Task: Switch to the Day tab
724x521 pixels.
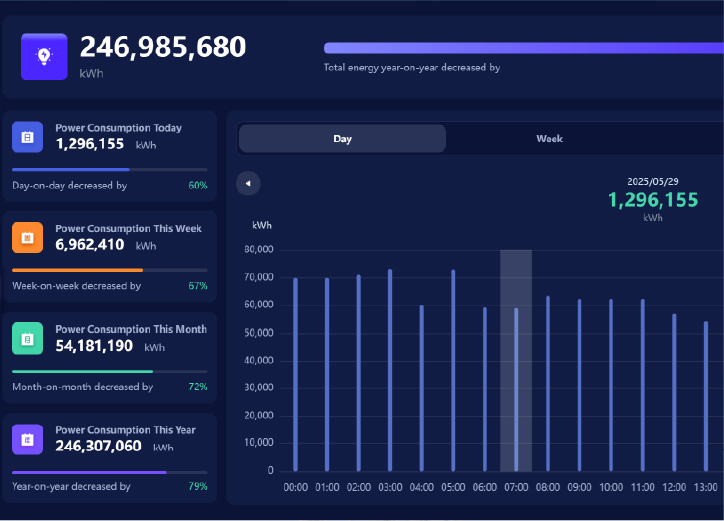Action: point(342,139)
